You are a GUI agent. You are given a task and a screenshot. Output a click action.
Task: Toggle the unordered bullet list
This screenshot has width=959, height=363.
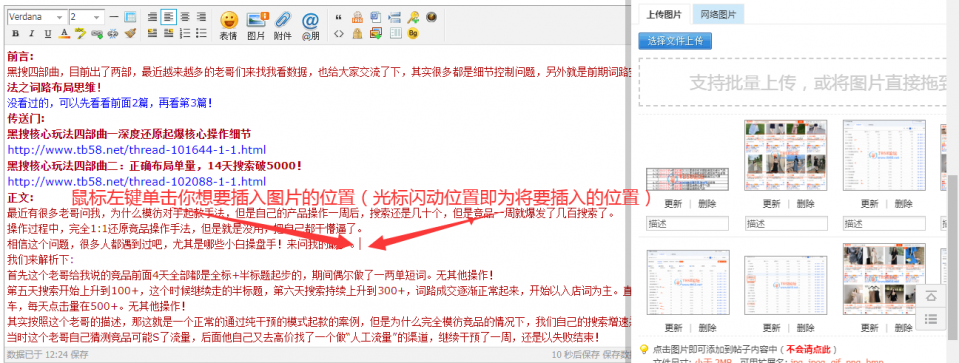[201, 33]
